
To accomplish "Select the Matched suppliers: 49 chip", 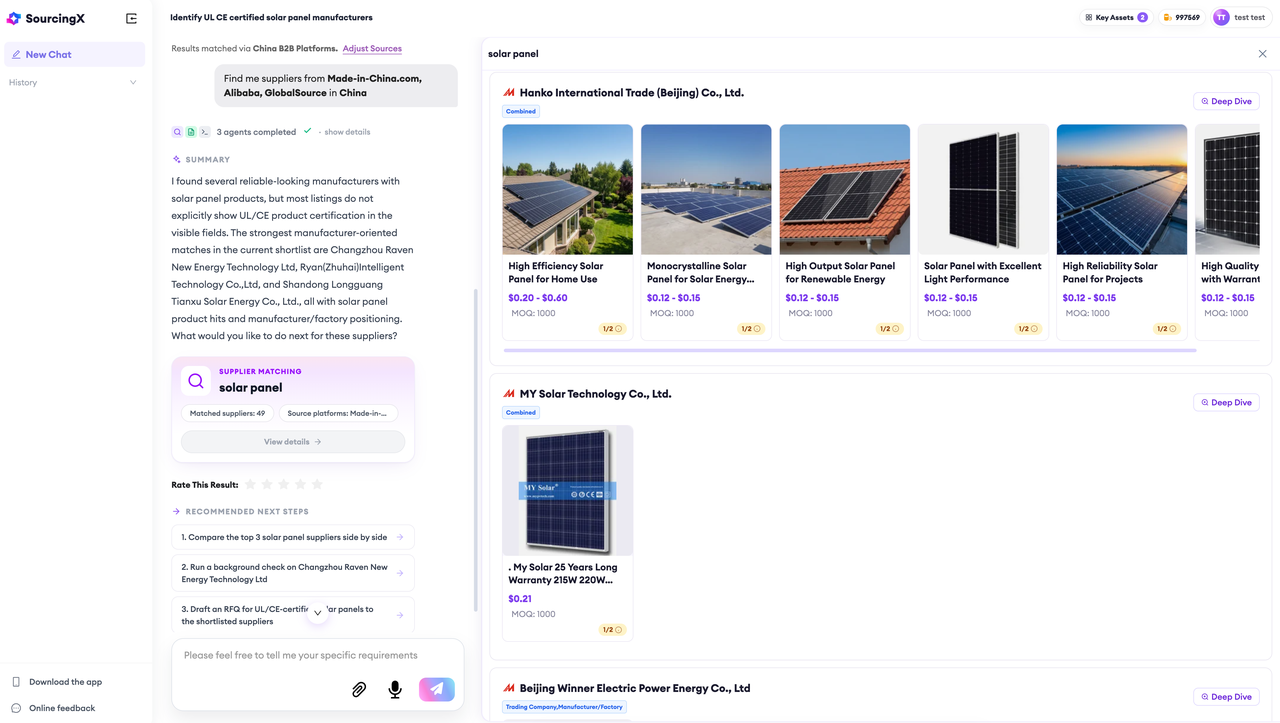I will [x=227, y=413].
